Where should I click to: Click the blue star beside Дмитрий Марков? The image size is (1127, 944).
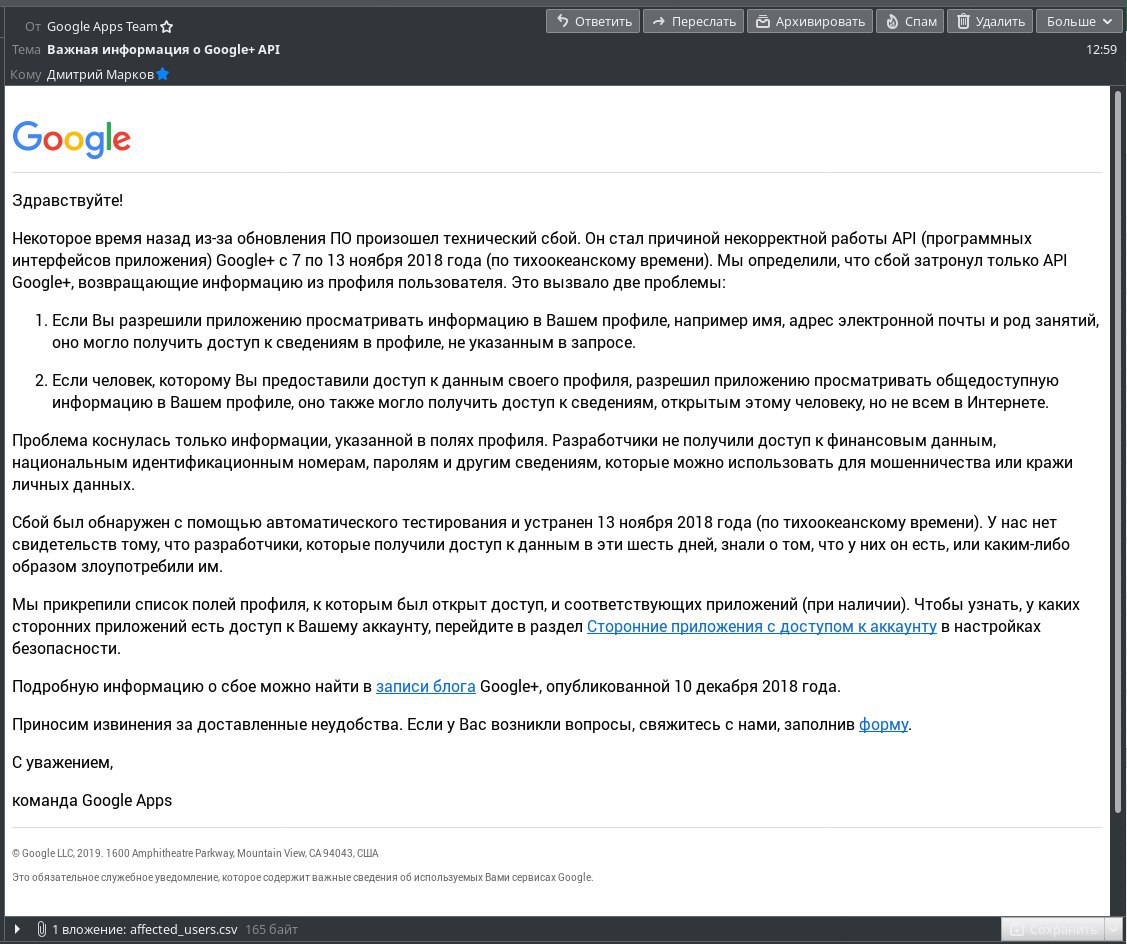[x=162, y=74]
